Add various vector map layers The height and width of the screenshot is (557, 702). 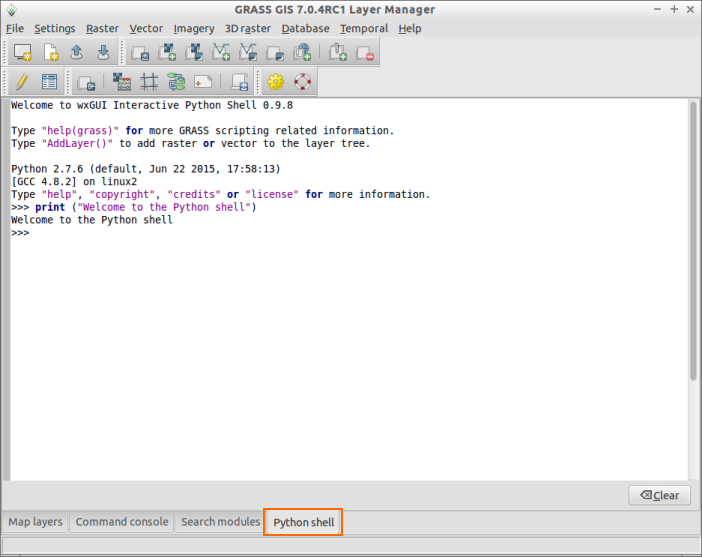(248, 52)
